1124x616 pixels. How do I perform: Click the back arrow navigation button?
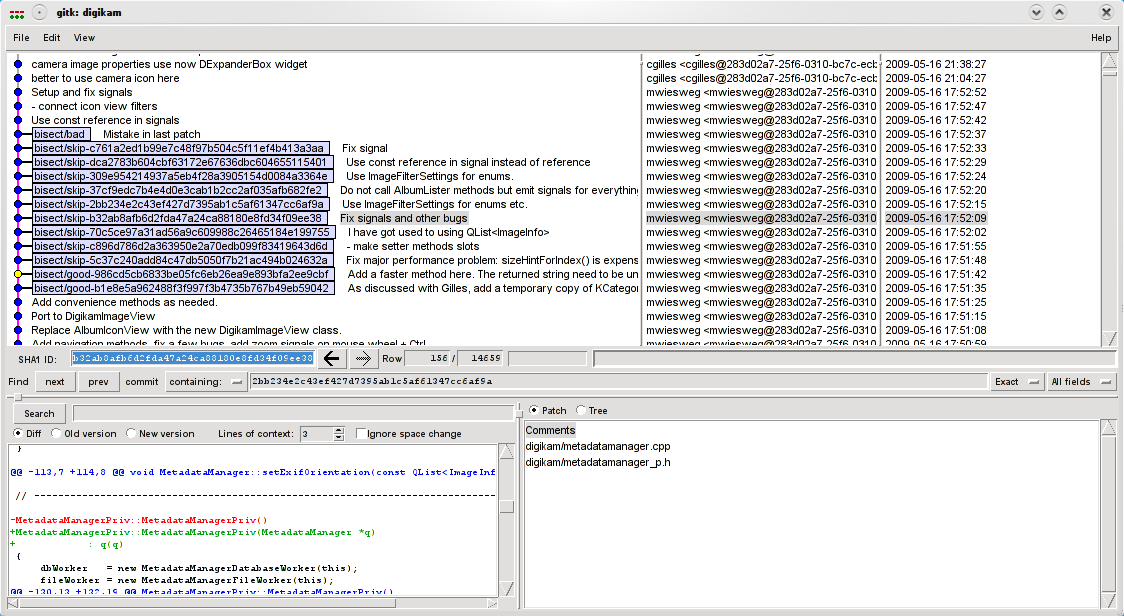(x=332, y=358)
